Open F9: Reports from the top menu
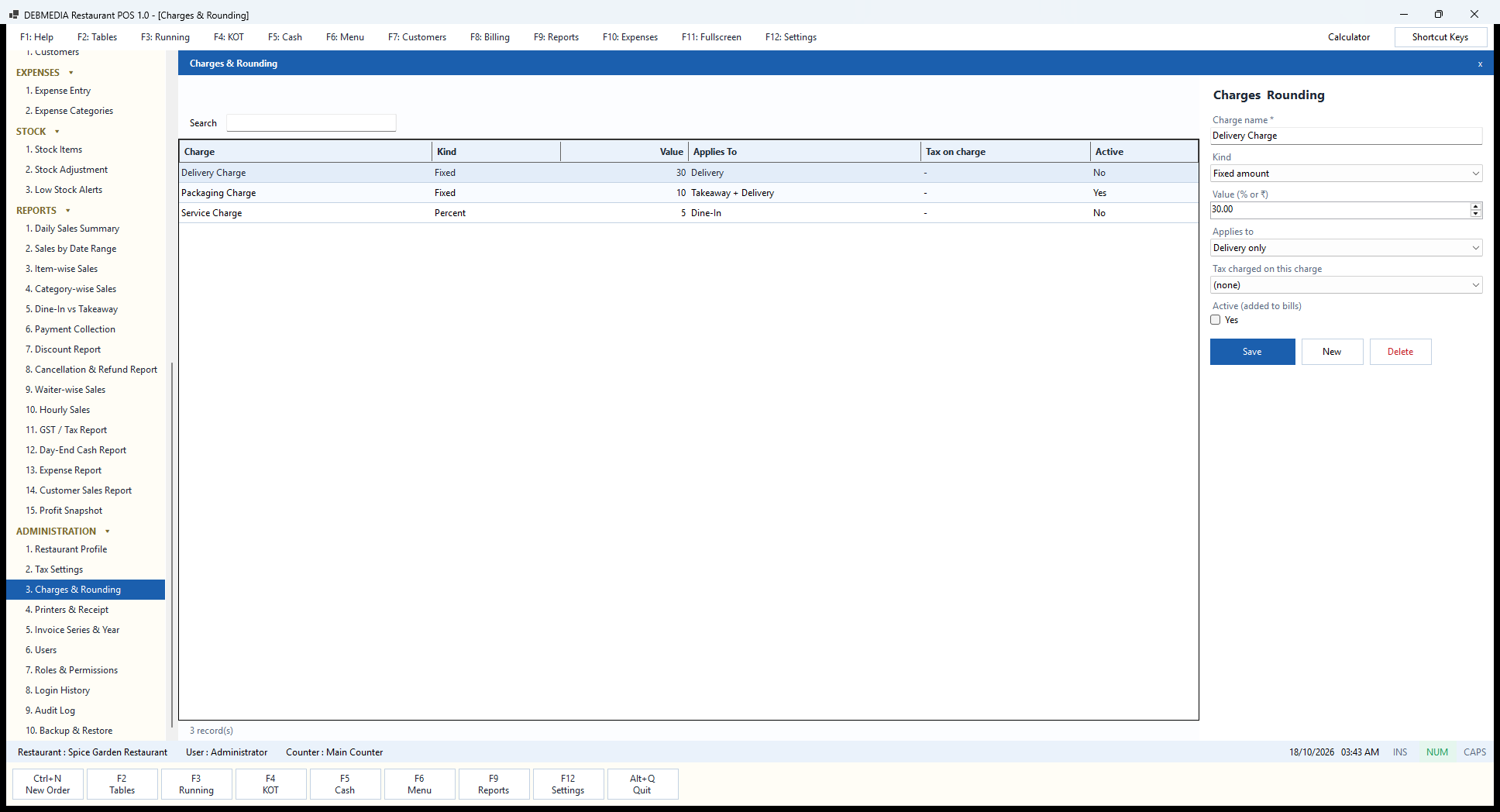The height and width of the screenshot is (812, 1500). tap(556, 37)
